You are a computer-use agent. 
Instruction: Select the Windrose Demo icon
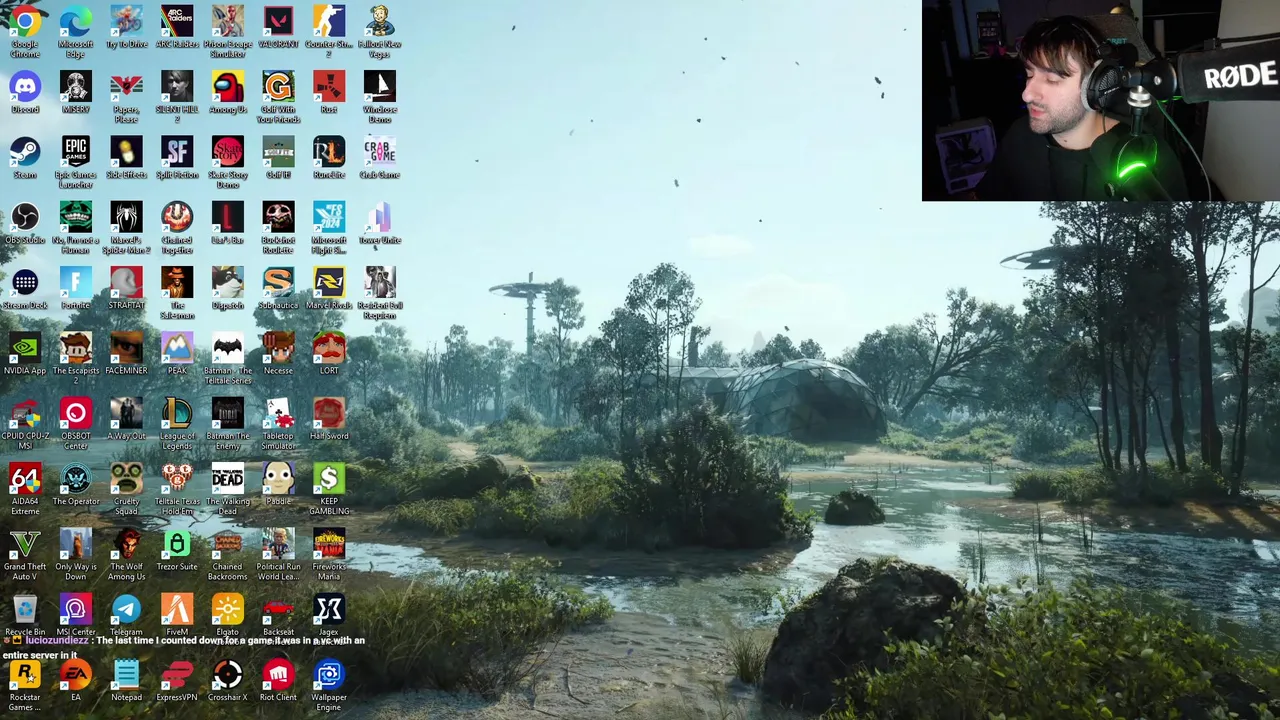point(380,87)
